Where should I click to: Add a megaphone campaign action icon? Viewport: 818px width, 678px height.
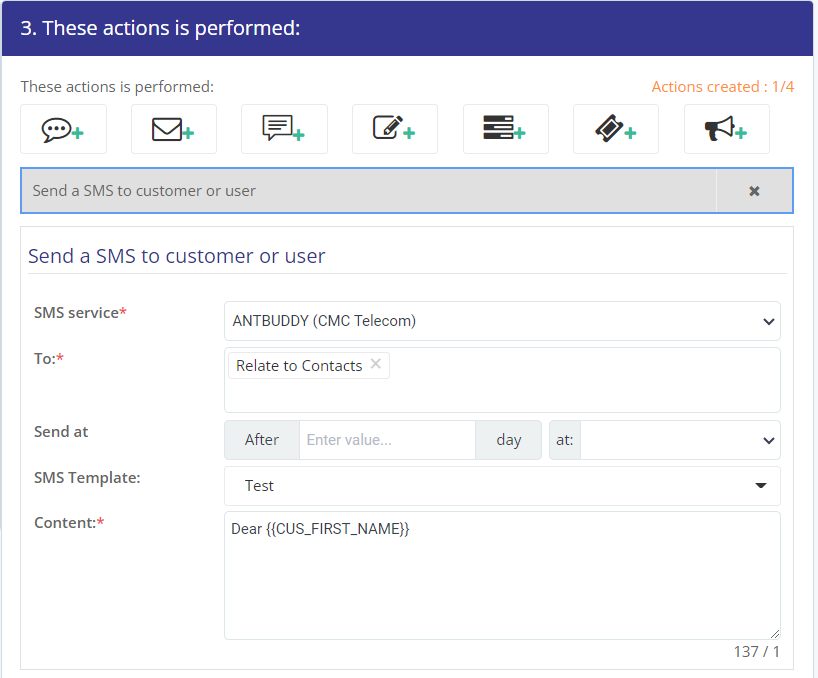click(x=727, y=129)
